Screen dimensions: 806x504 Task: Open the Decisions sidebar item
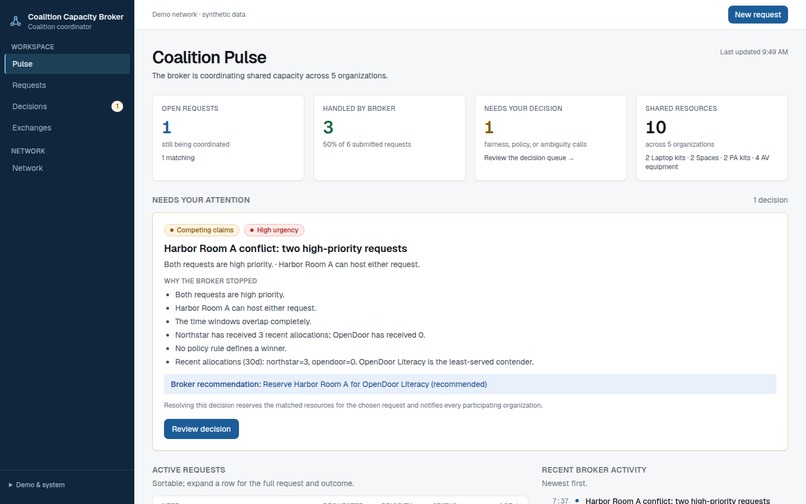[x=67, y=106]
